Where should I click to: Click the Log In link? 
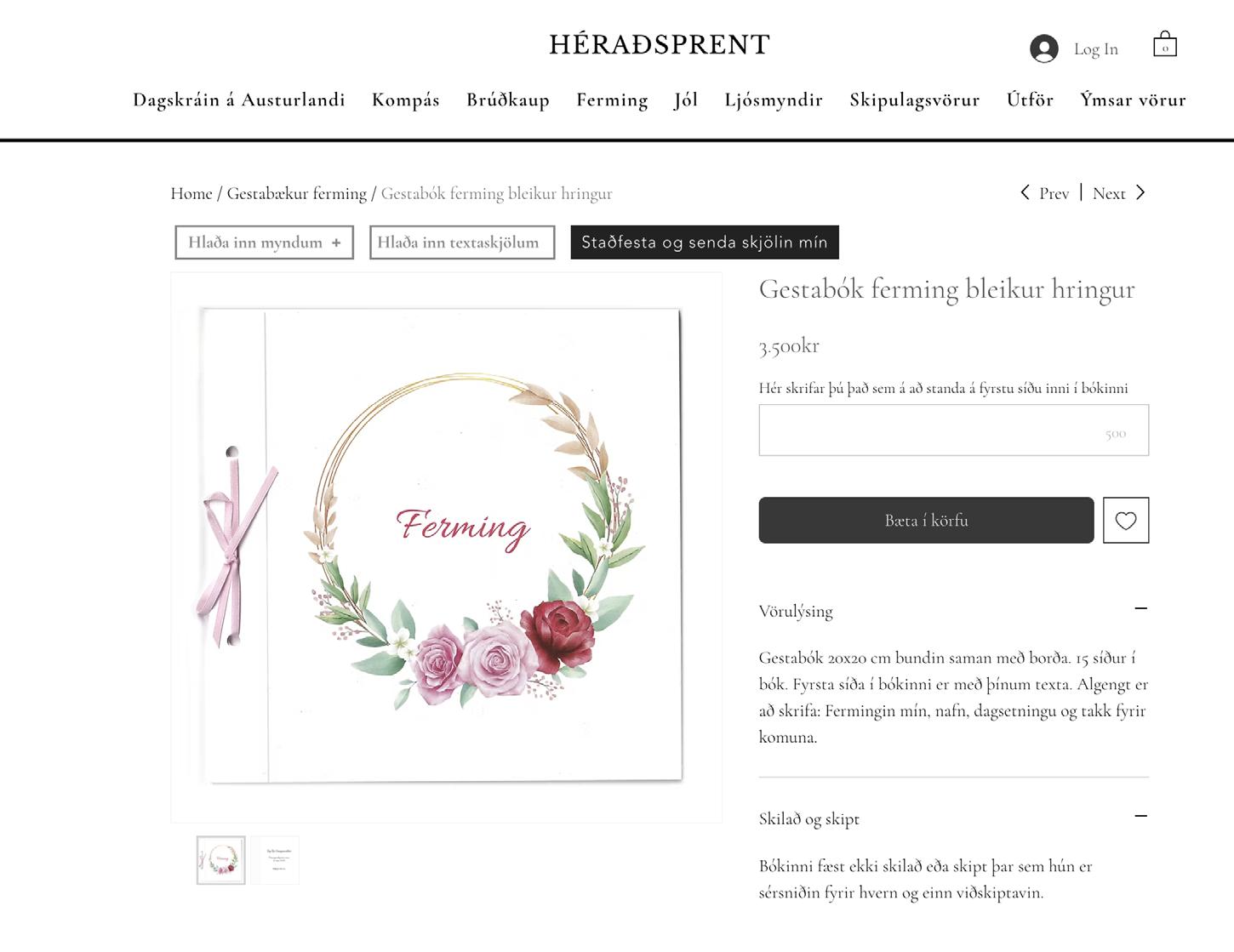(1096, 49)
